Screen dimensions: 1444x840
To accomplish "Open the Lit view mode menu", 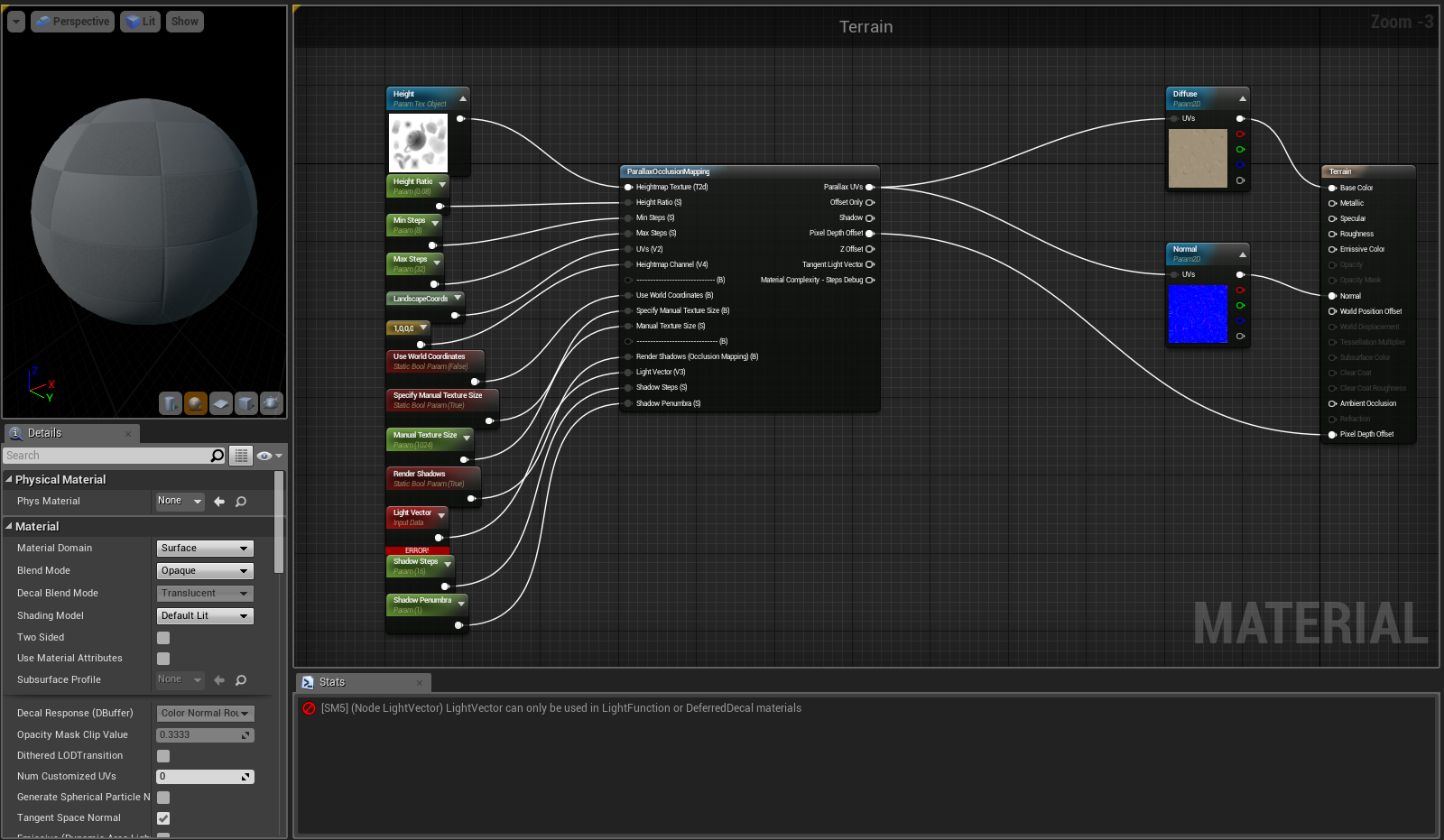I will point(140,22).
